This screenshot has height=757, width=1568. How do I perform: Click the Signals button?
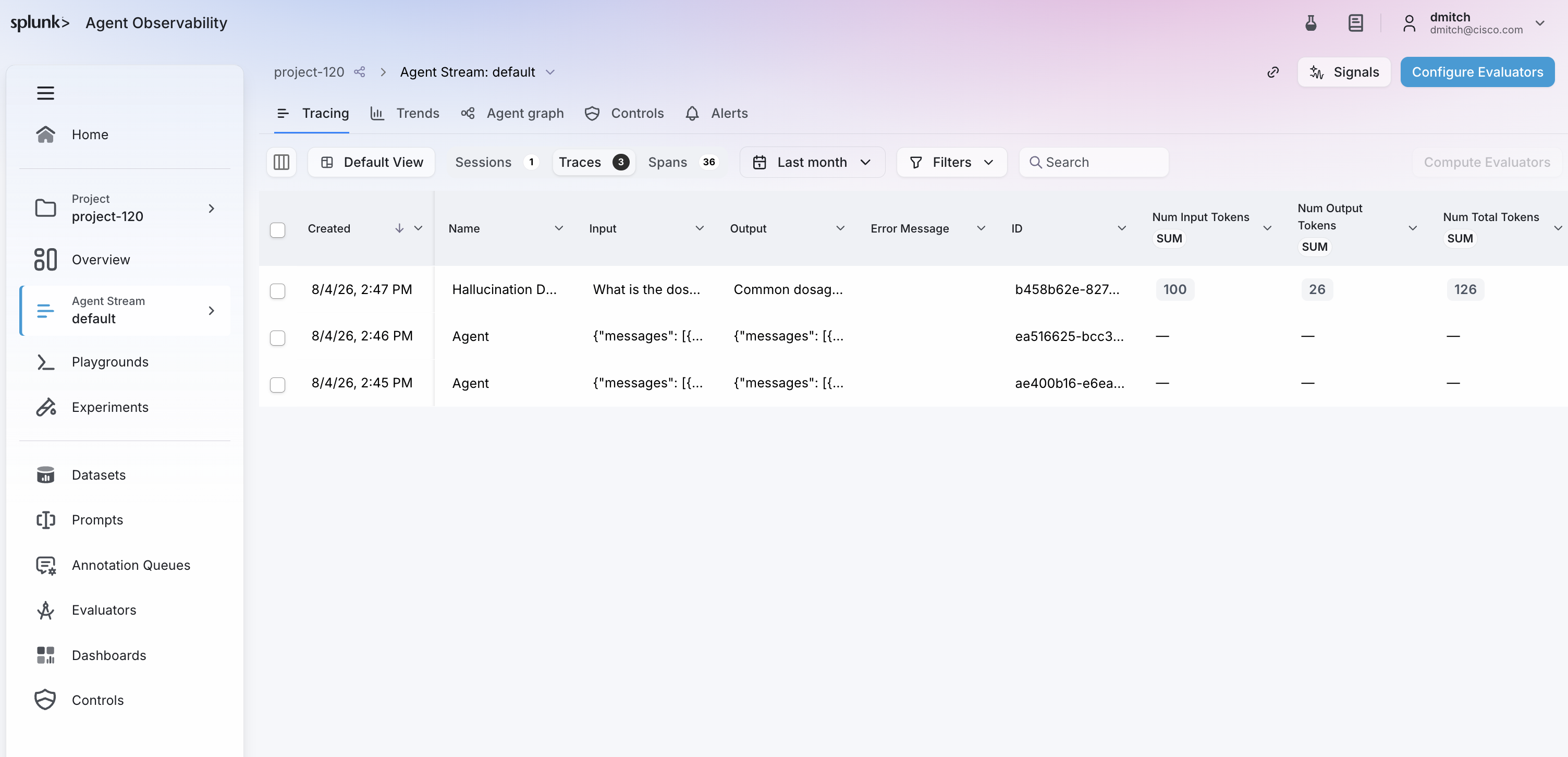tap(1344, 72)
